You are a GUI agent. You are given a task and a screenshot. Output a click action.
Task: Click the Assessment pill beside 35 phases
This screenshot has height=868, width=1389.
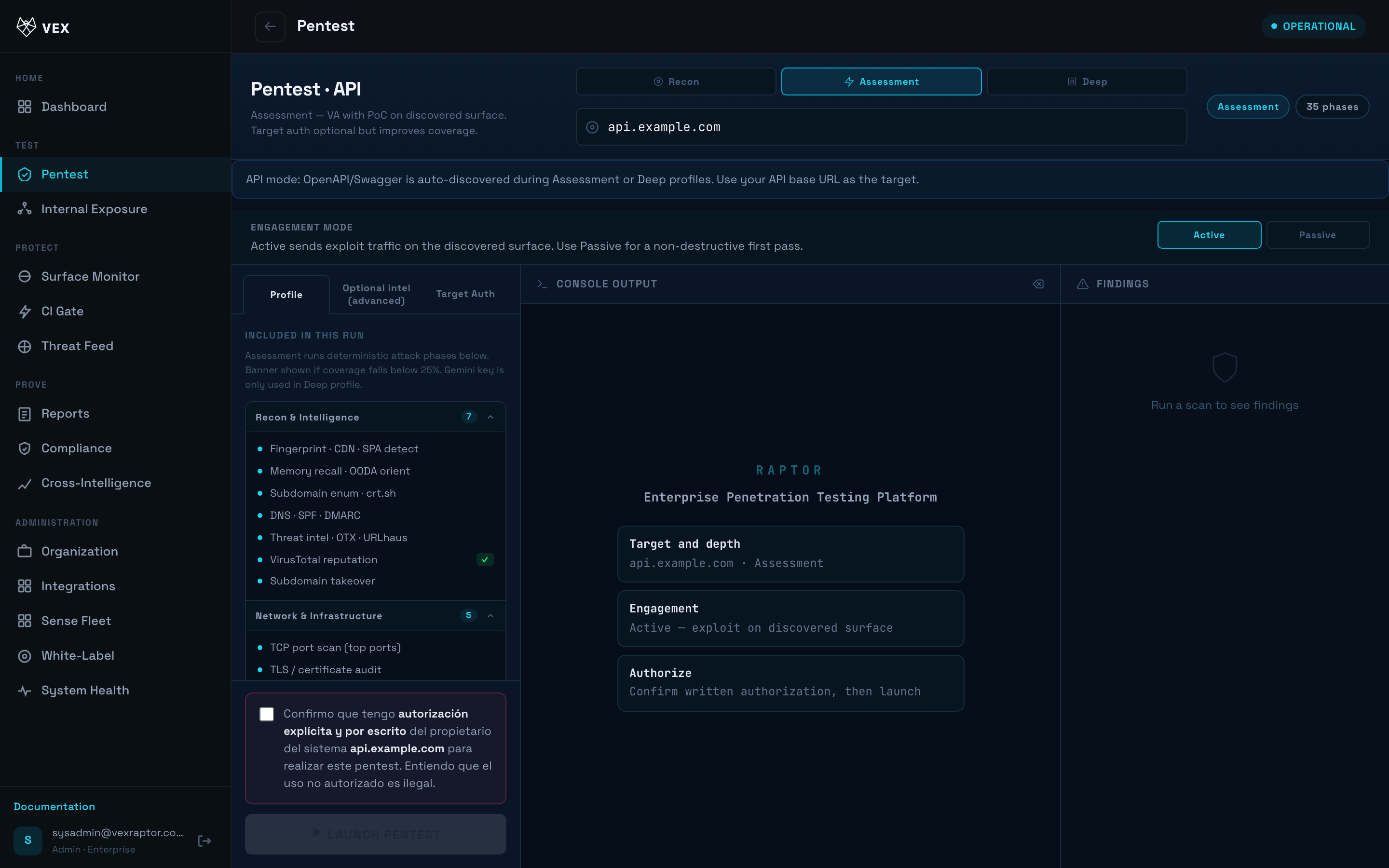coord(1248,107)
